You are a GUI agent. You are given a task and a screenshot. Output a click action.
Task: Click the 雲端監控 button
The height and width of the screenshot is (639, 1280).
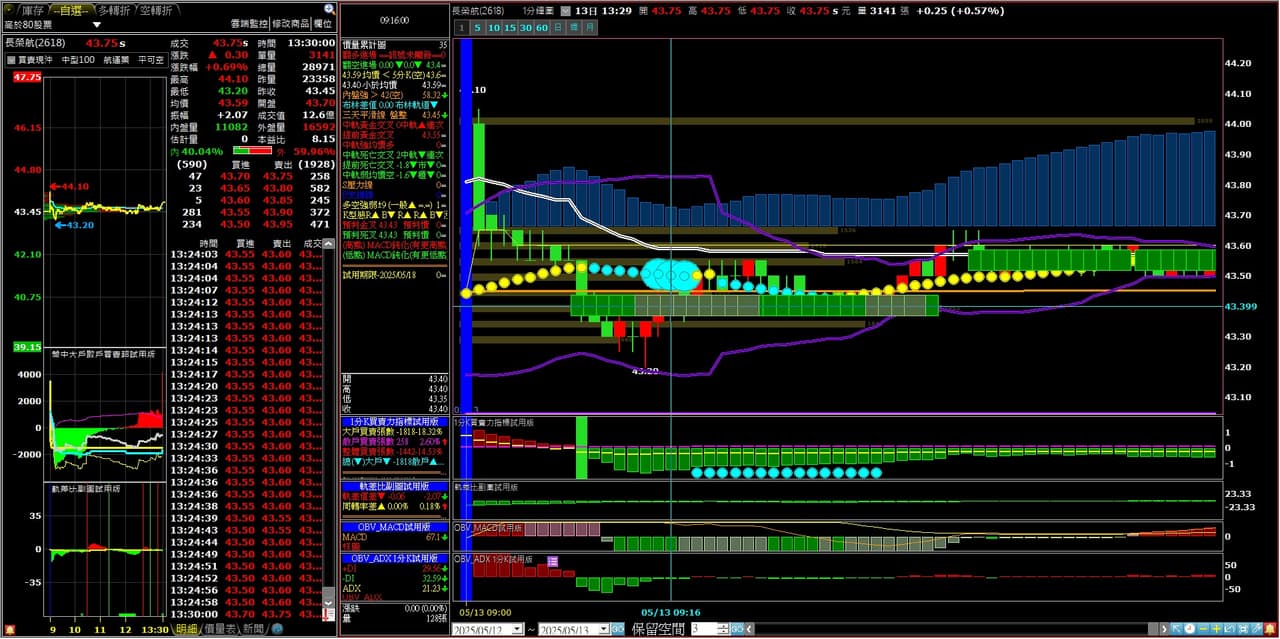click(248, 23)
